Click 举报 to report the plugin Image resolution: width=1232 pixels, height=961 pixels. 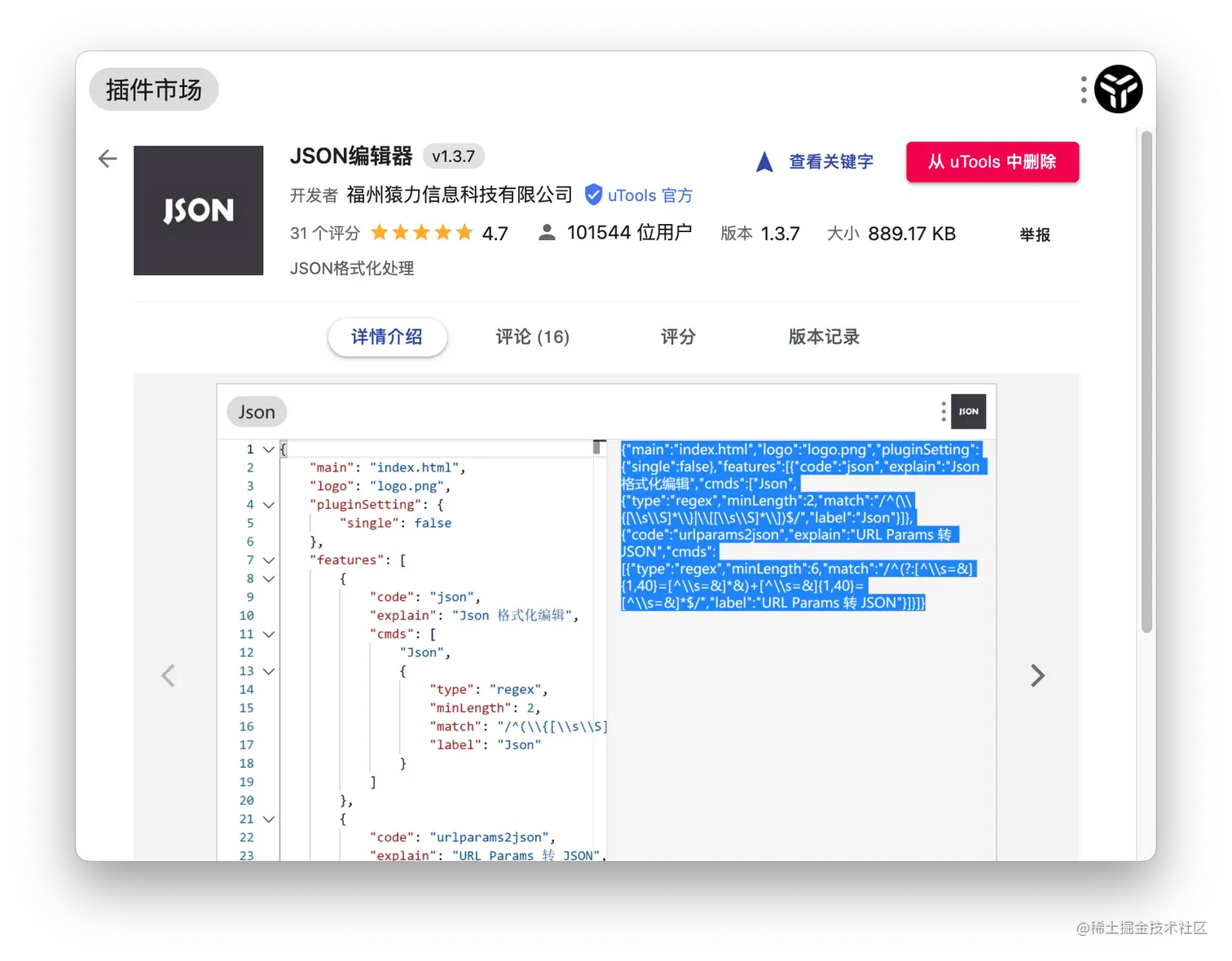(x=1035, y=235)
